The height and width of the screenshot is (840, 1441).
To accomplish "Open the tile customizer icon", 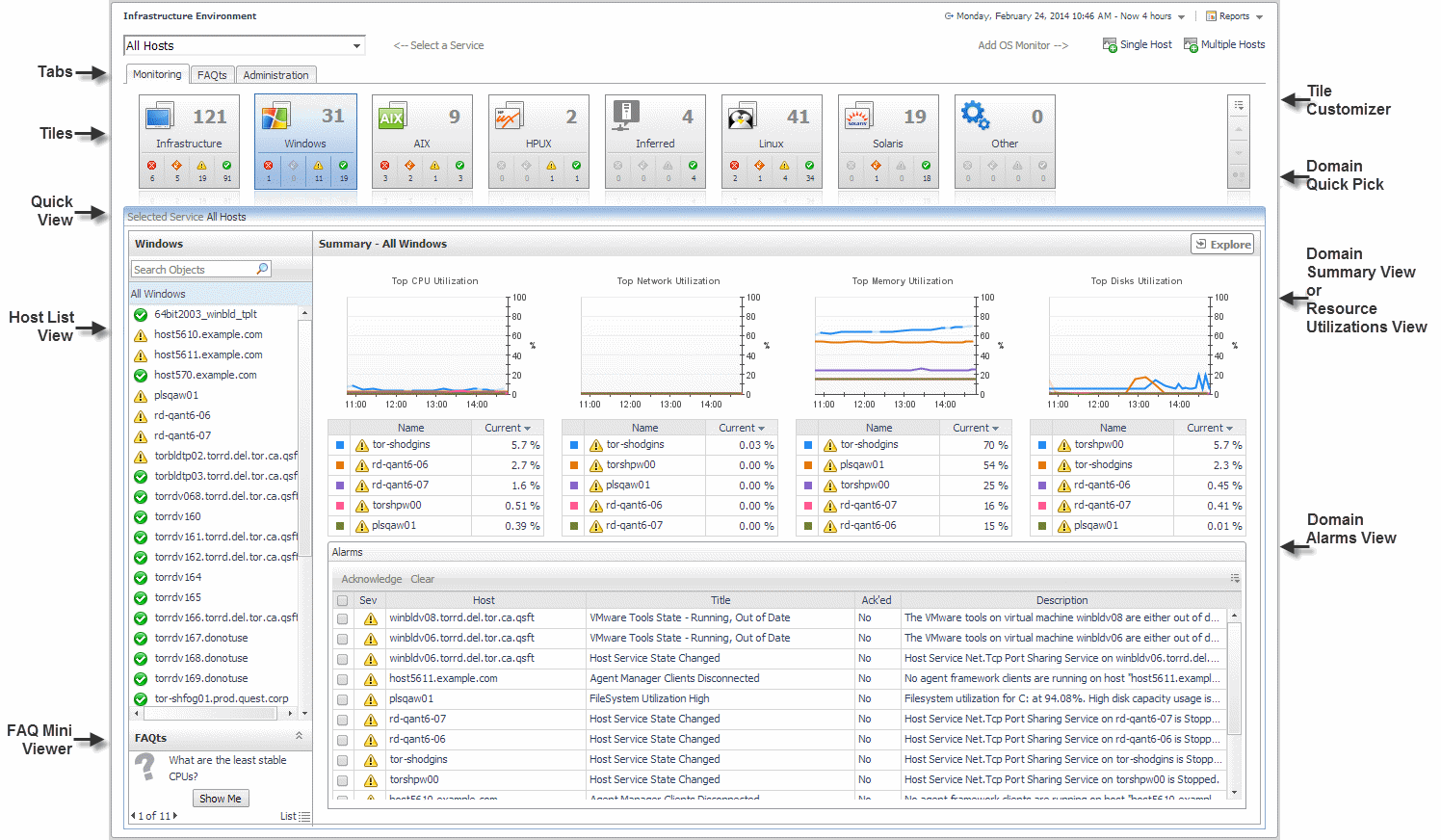I will (x=1239, y=105).
